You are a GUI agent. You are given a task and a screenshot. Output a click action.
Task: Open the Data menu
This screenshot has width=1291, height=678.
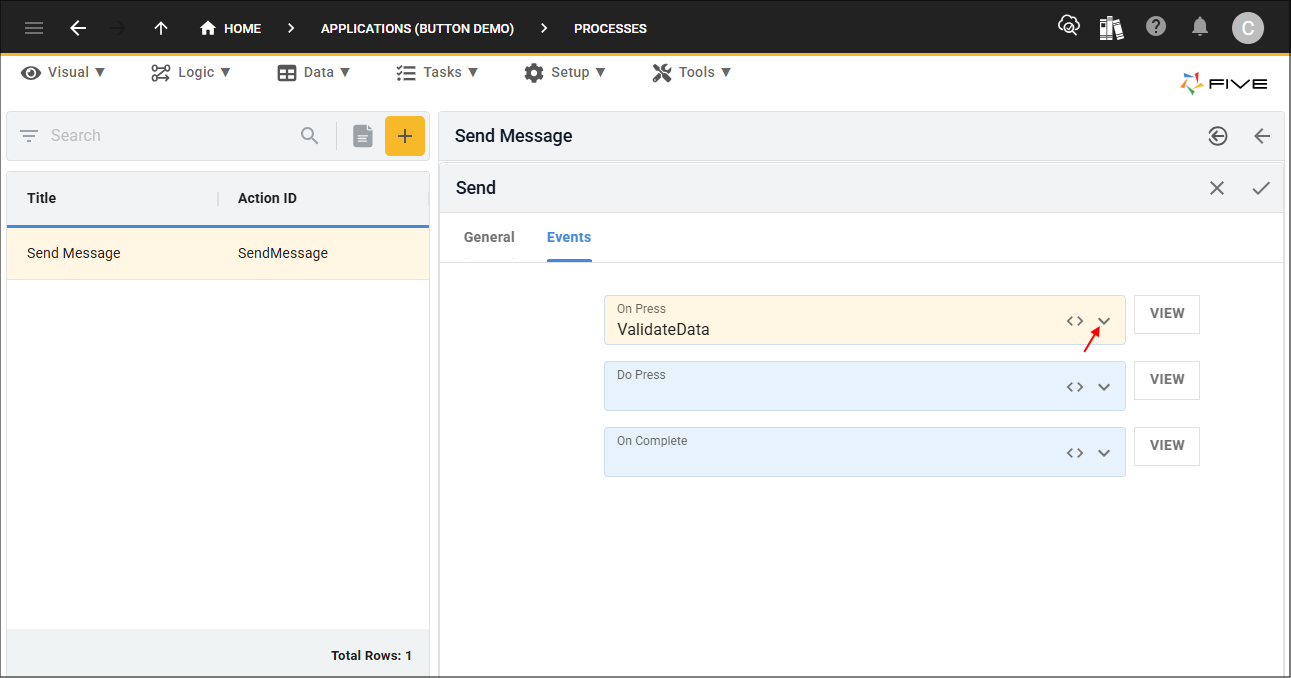click(314, 72)
